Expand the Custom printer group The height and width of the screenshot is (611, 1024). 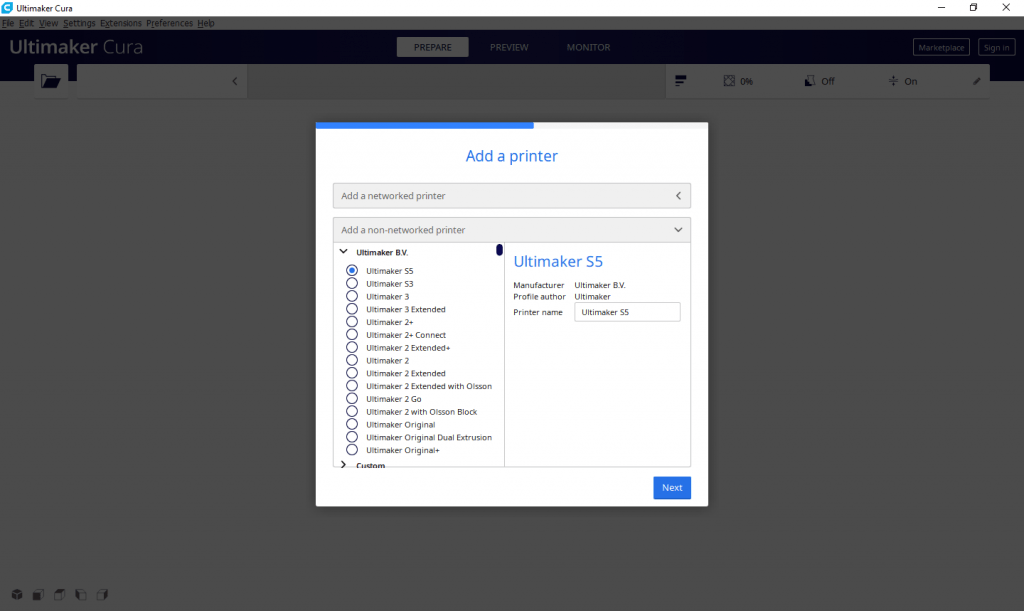pos(344,465)
